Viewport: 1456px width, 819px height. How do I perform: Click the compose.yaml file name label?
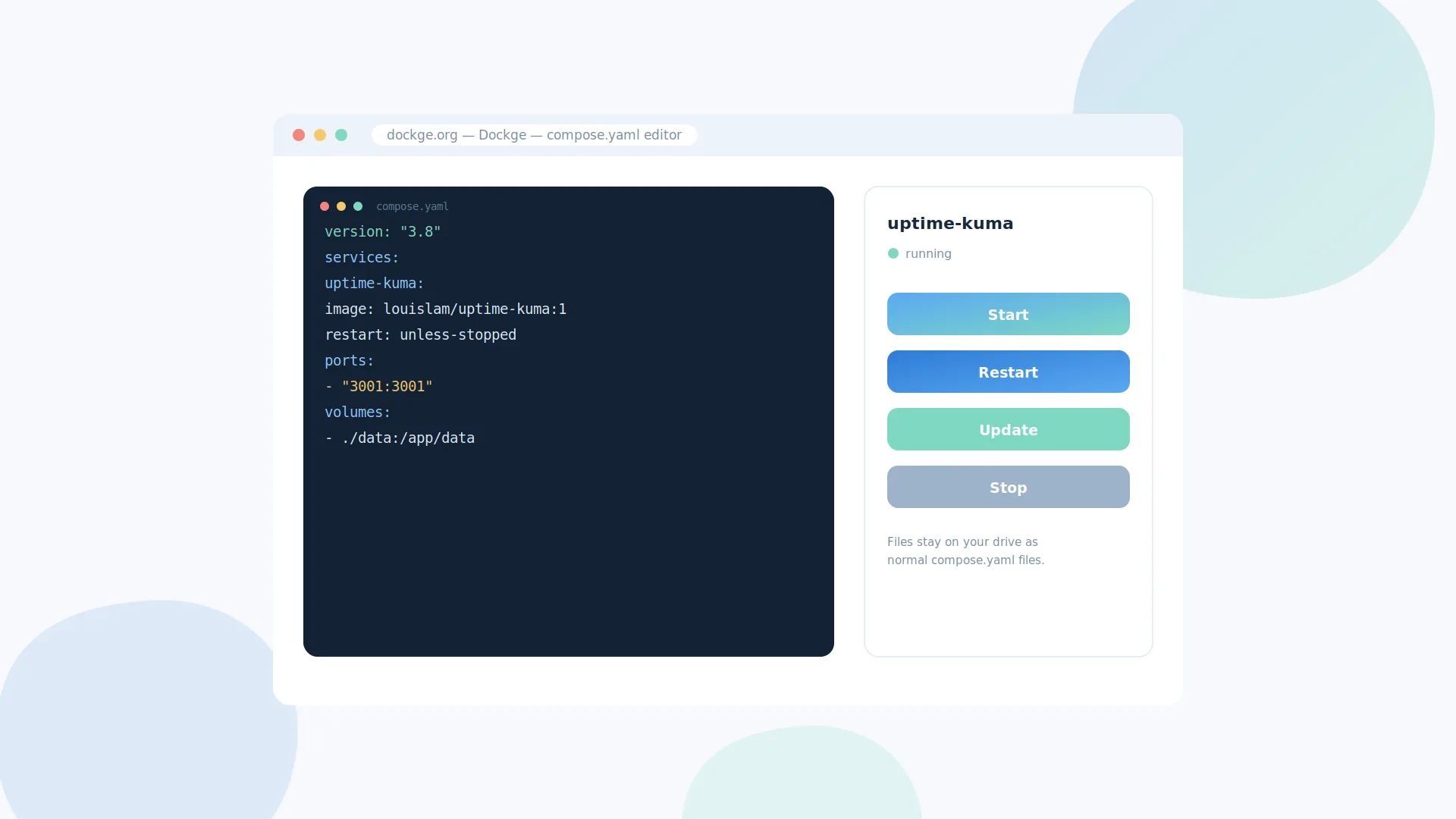[413, 206]
